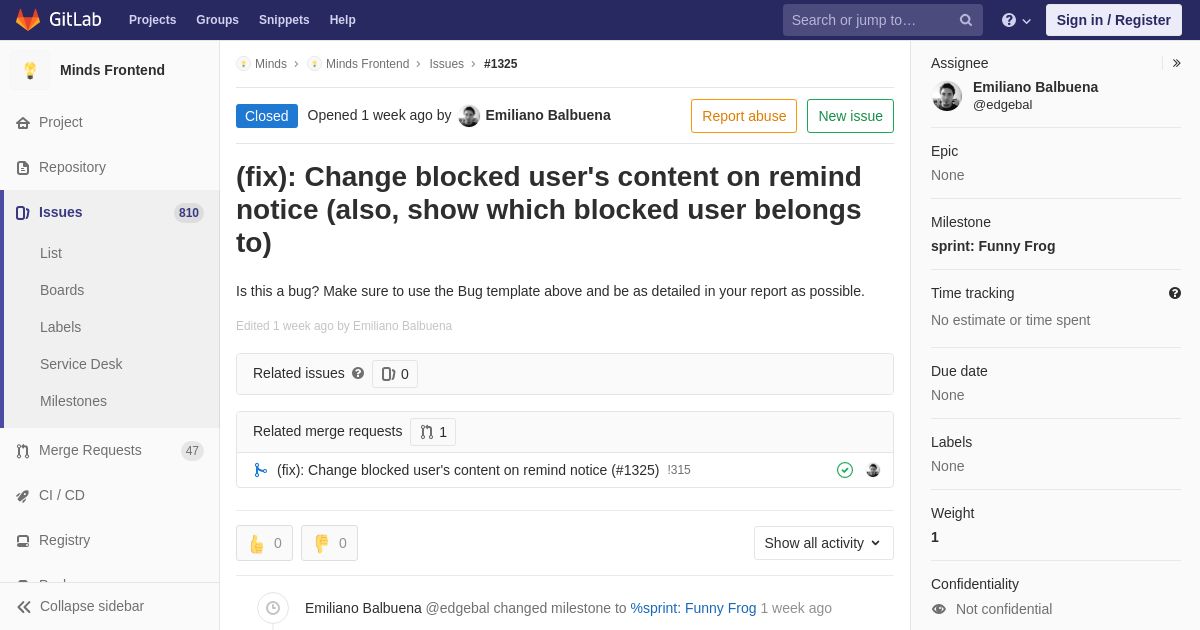Click the #1325 breadcrumb text

coord(501,64)
